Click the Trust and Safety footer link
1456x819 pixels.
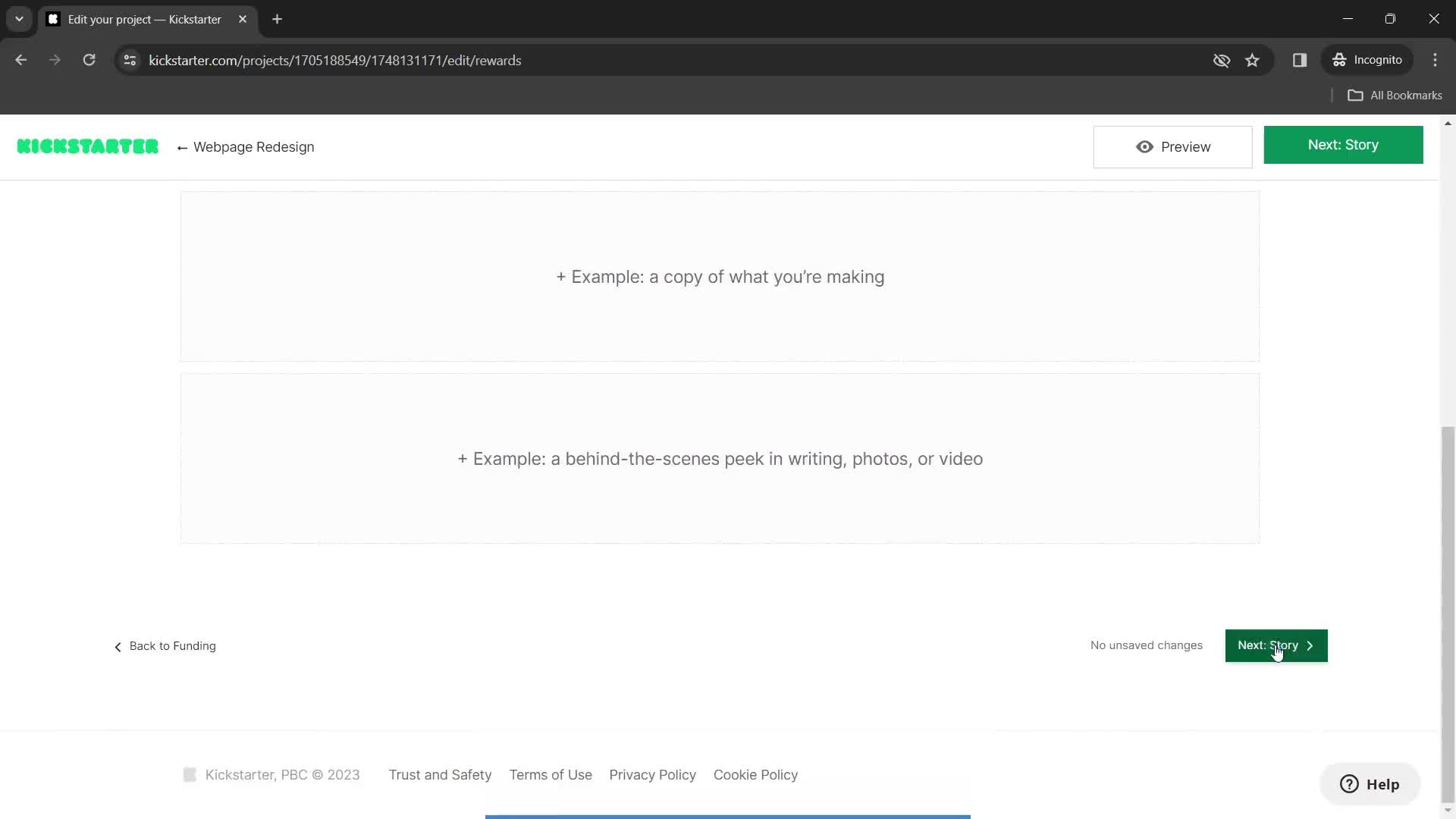point(440,774)
